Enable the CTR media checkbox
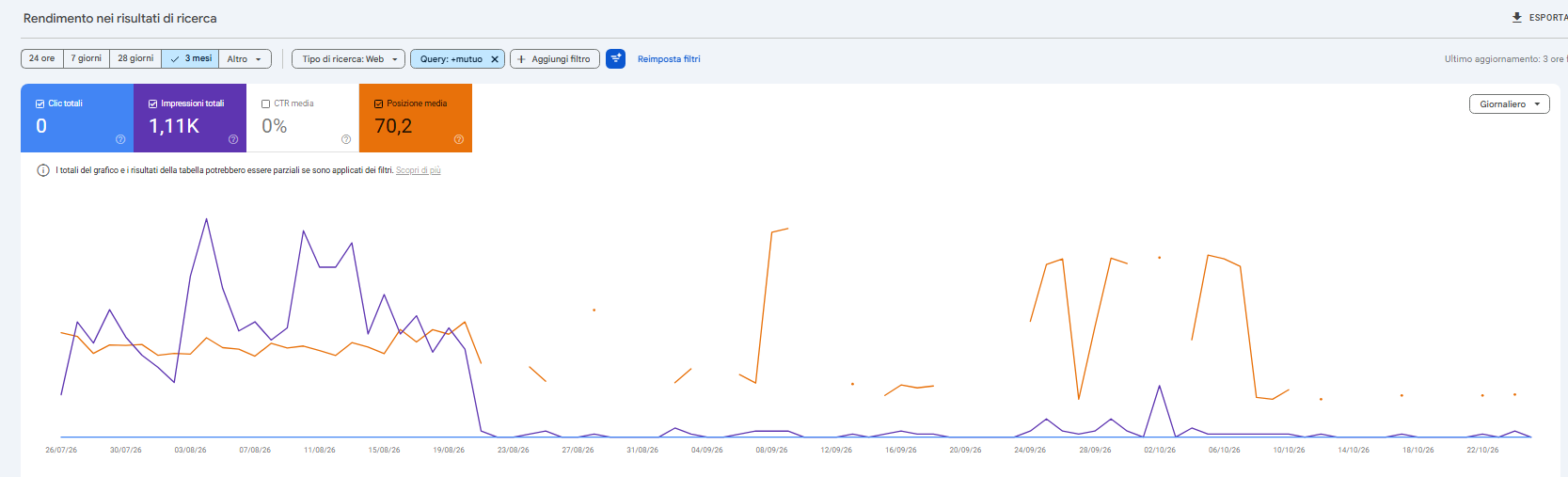Image resolution: width=1568 pixels, height=477 pixels. point(265,103)
